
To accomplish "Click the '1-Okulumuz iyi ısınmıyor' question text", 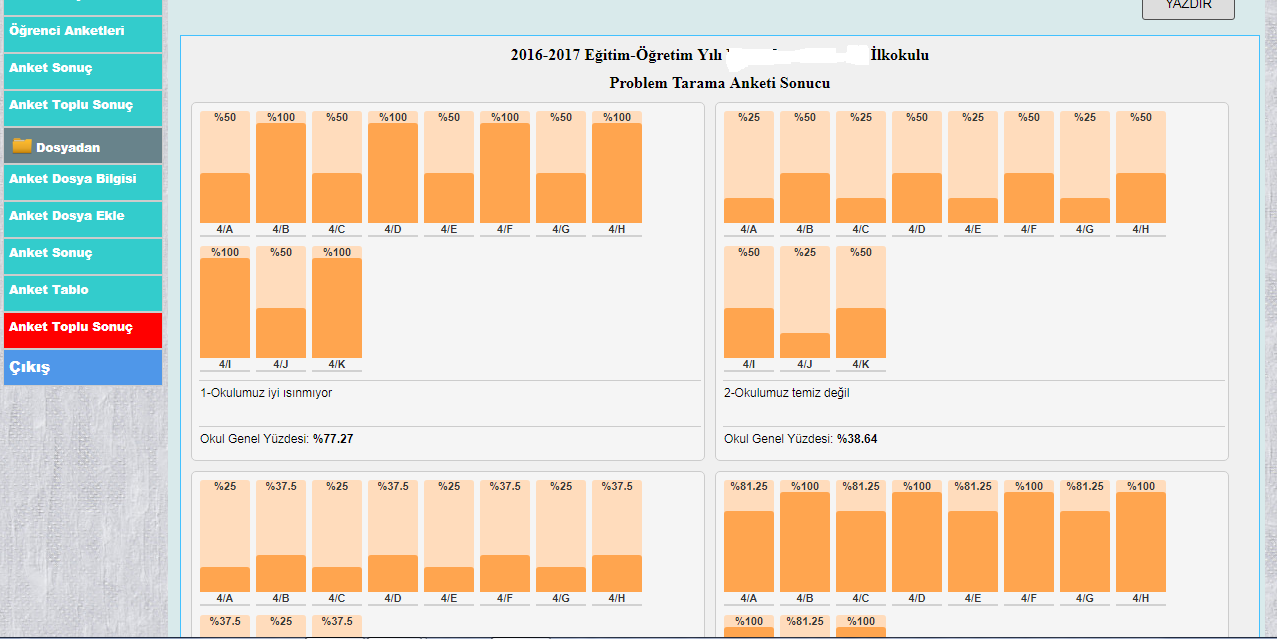I will pyautogui.click(x=266, y=393).
